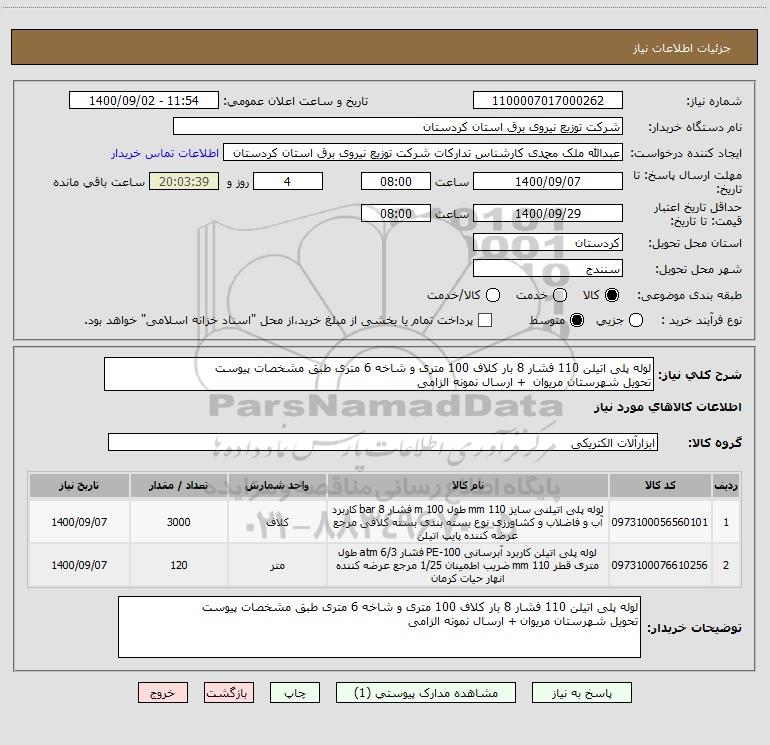
Task: Open اطلاعات تماس خریدار link
Action: coord(165,153)
